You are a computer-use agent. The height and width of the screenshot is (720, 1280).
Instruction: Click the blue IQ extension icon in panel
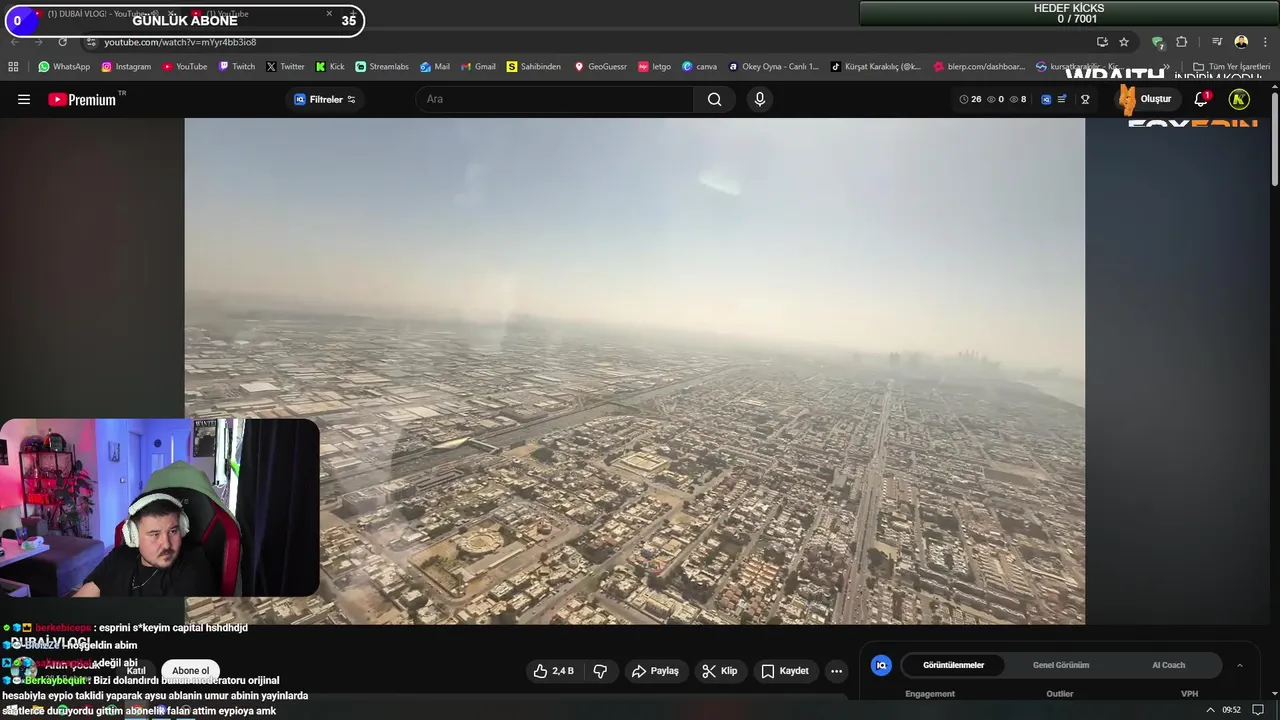tap(881, 665)
